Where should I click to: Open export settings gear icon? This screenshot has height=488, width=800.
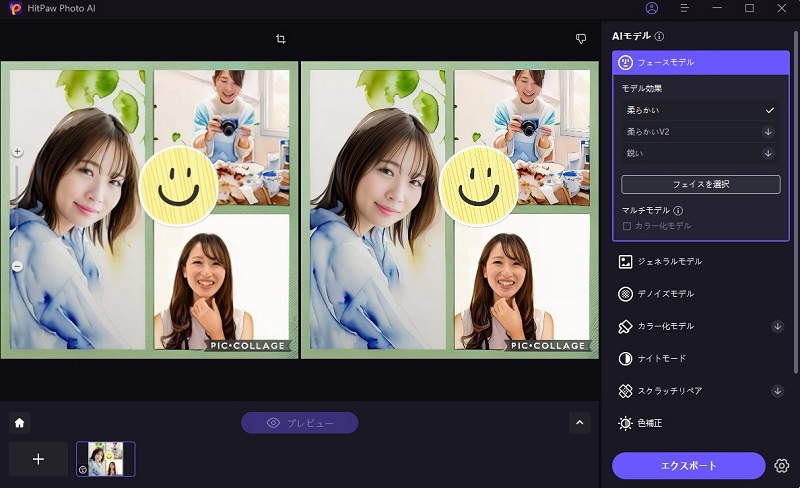782,466
